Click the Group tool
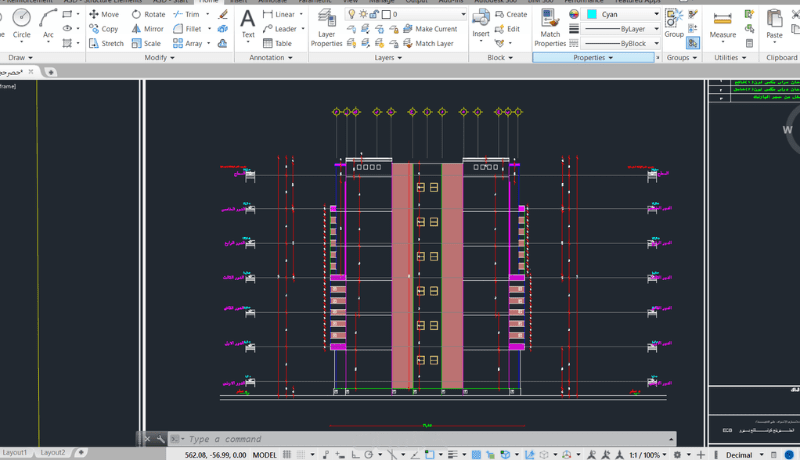This screenshot has width=800, height=460. [674, 23]
